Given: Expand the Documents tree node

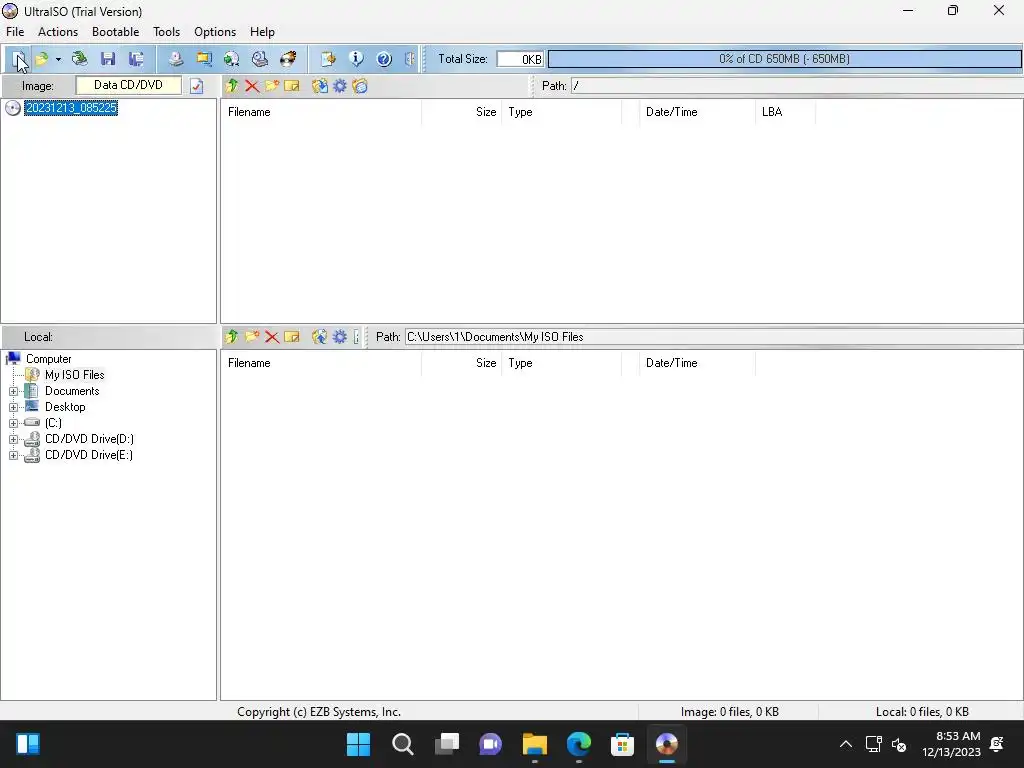Looking at the screenshot, I should click(x=13, y=391).
